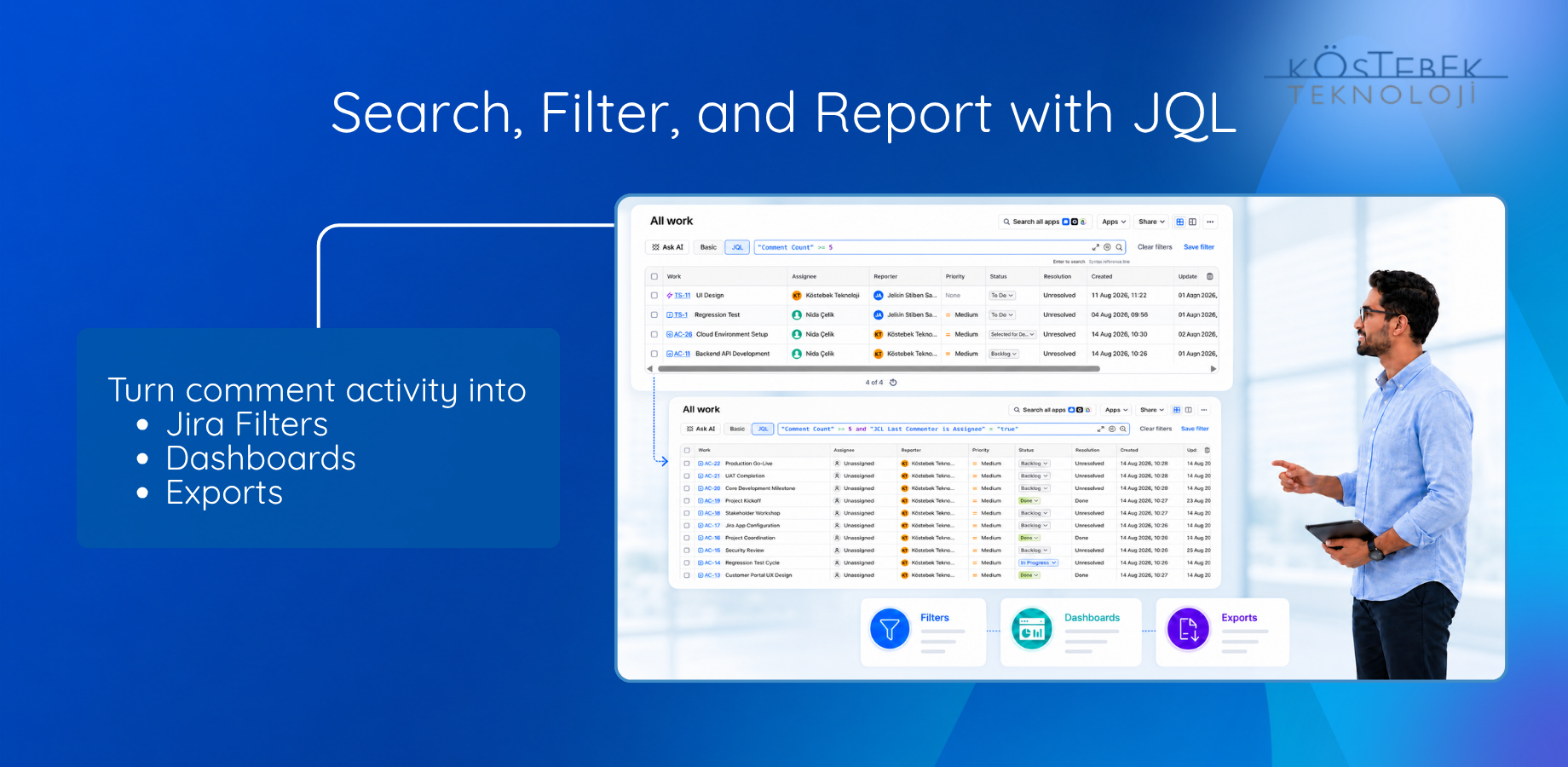Click Save filter in the upper panel

tap(1199, 247)
